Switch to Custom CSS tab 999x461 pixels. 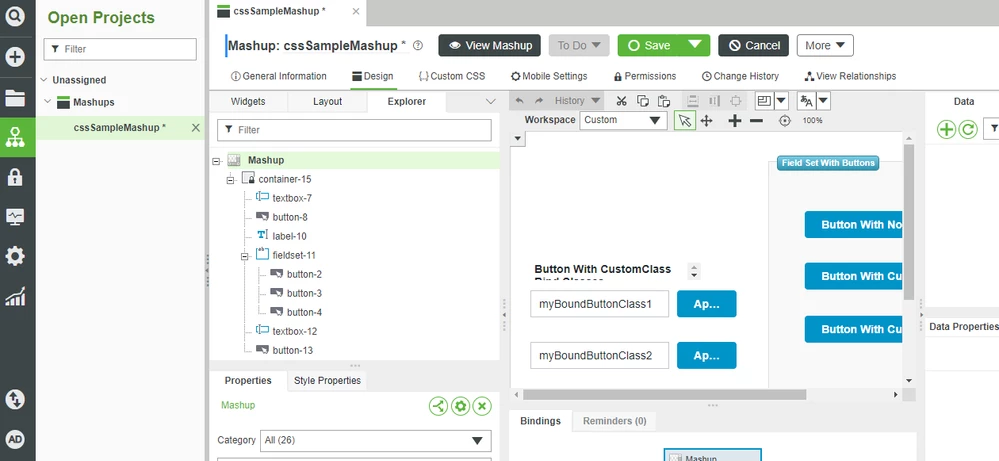coord(452,76)
